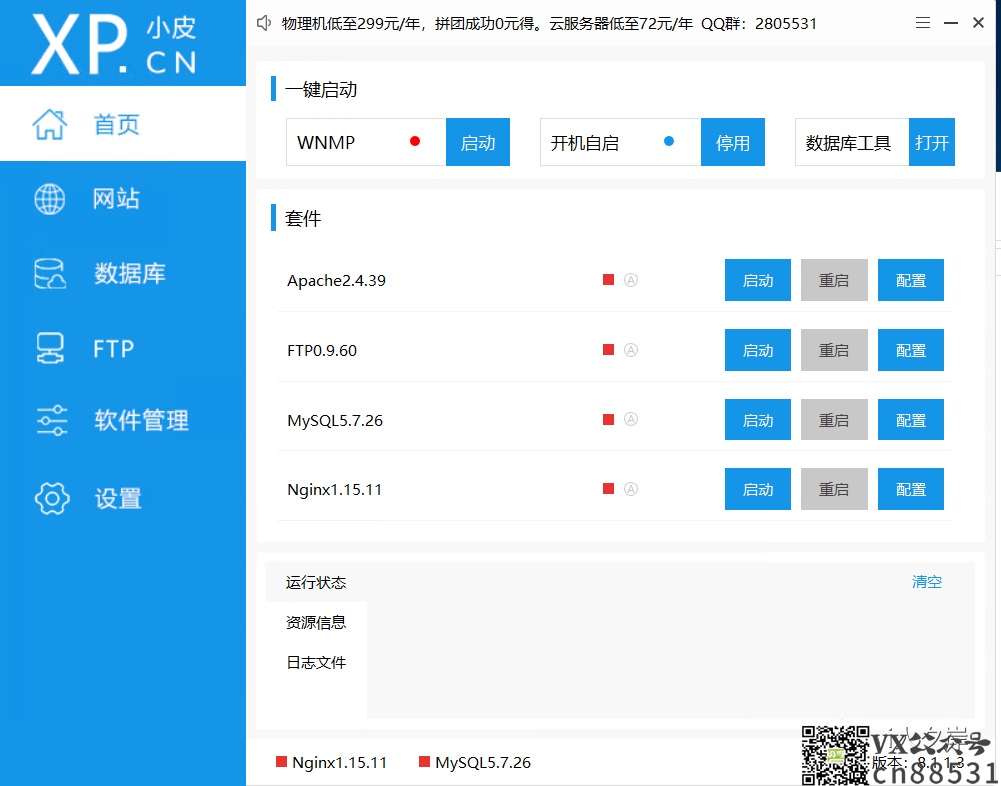
Task: Open the WNMP mode selector
Action: click(365, 142)
